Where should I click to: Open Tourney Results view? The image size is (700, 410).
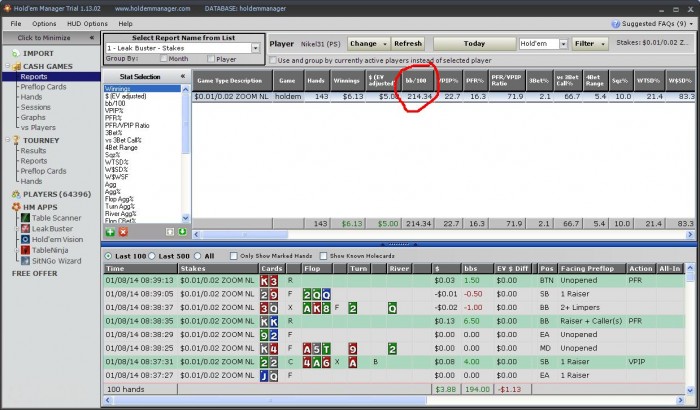click(33, 151)
